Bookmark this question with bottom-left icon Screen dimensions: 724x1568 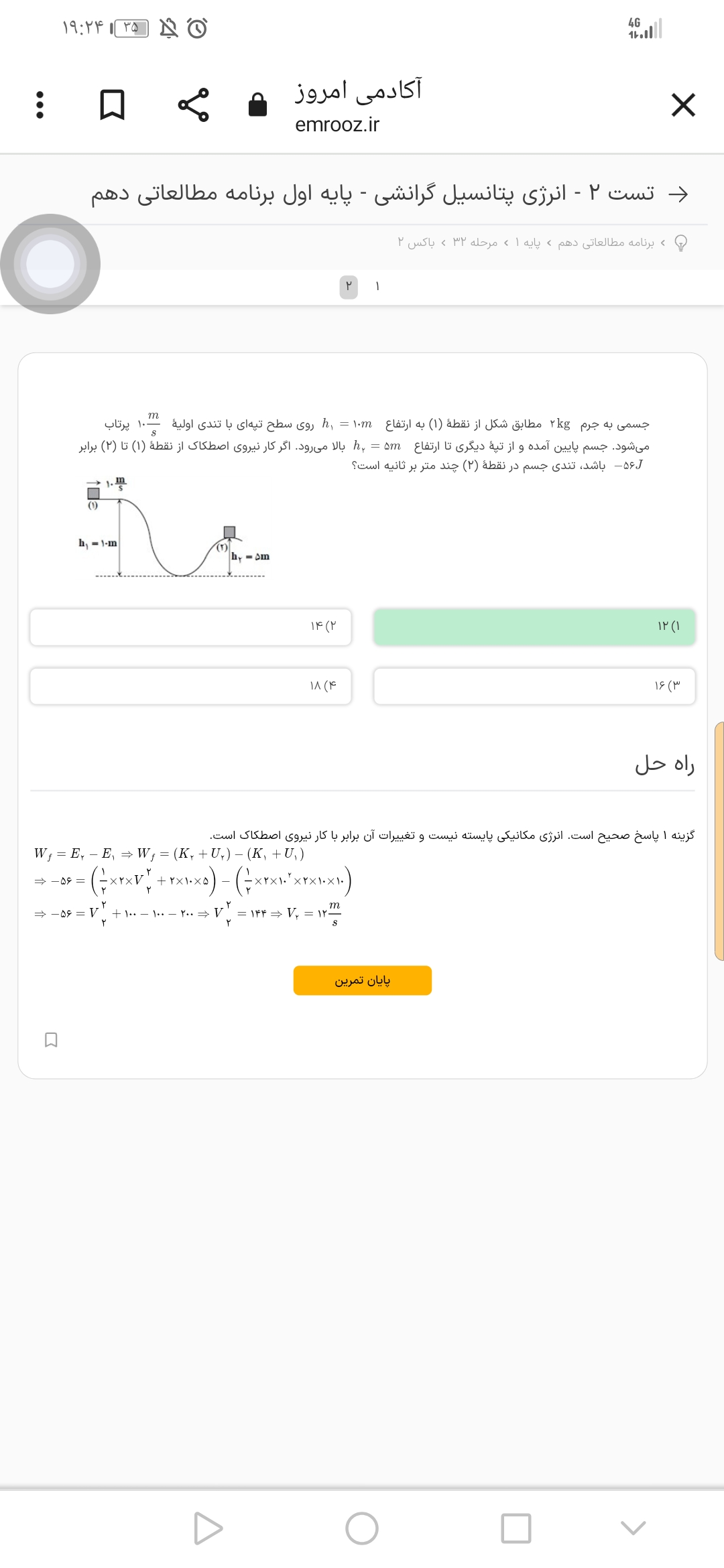point(51,1040)
